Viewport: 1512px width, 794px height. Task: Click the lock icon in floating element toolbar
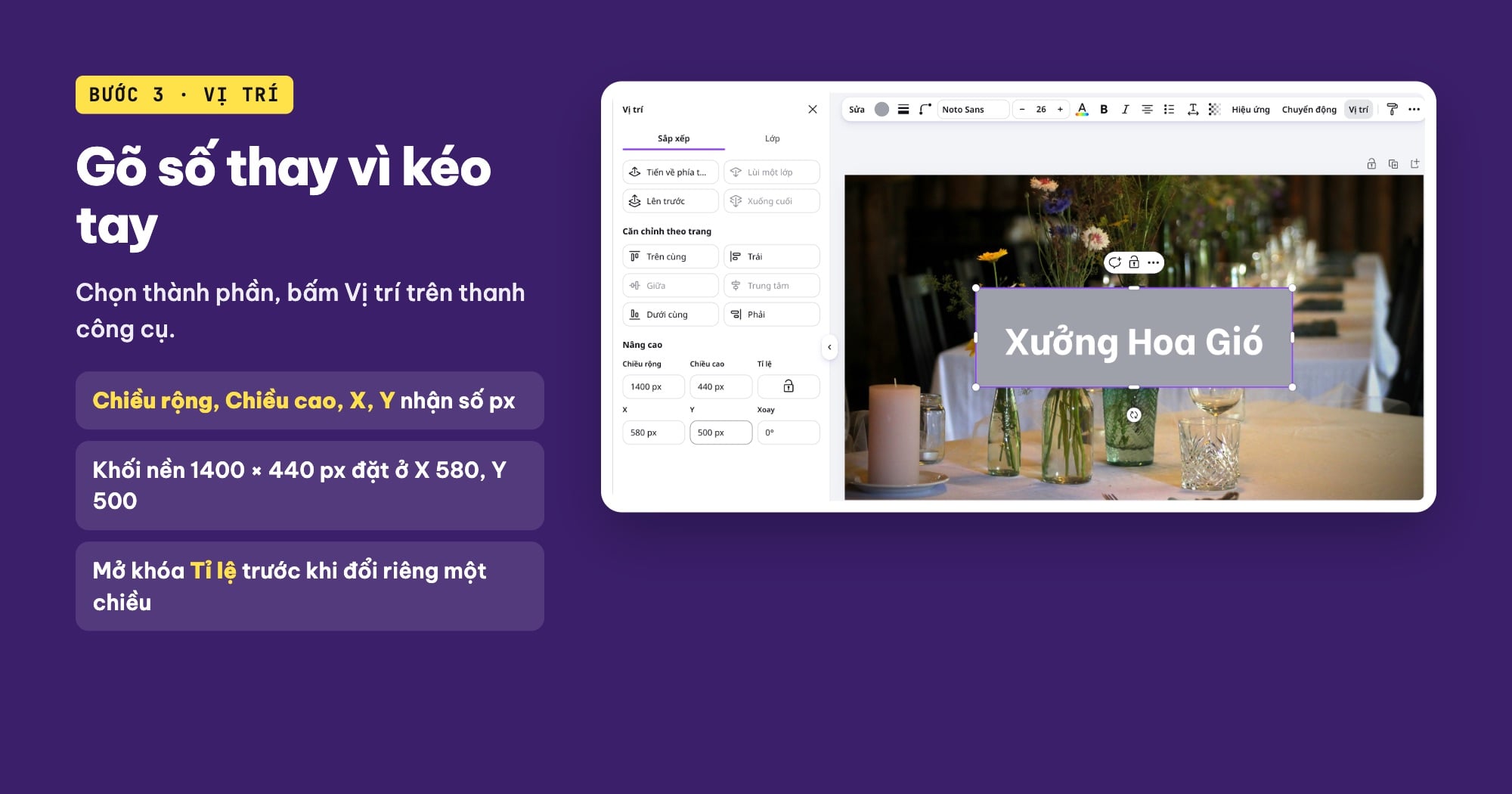[x=1134, y=262]
